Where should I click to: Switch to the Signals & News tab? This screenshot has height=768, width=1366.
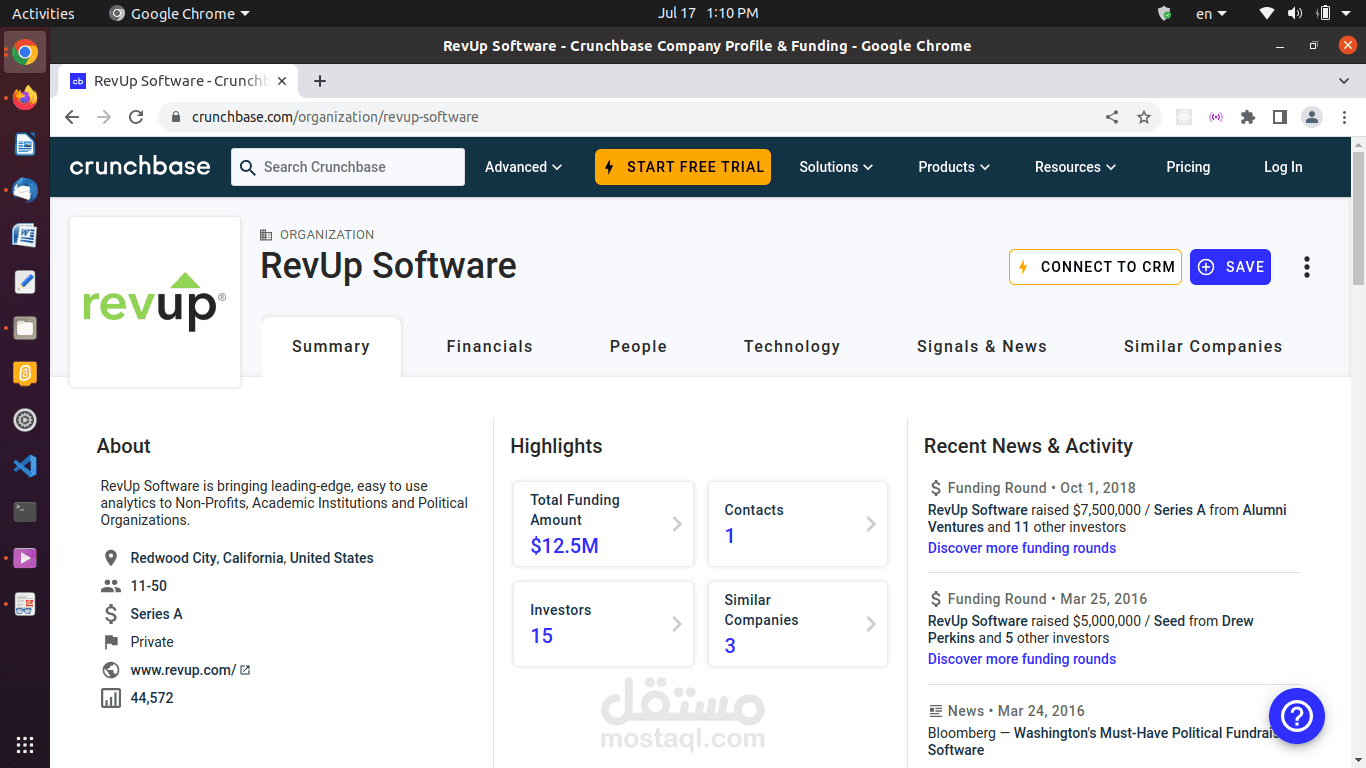[x=982, y=347]
